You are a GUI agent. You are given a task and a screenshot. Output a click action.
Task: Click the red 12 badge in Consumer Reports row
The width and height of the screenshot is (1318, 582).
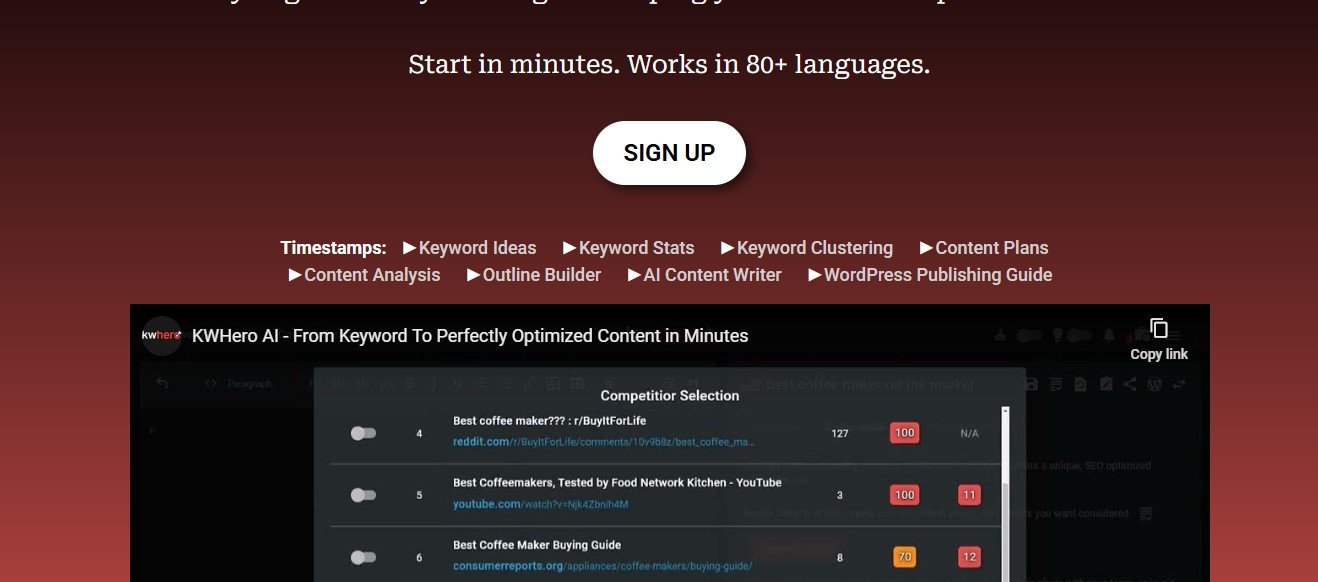click(968, 557)
